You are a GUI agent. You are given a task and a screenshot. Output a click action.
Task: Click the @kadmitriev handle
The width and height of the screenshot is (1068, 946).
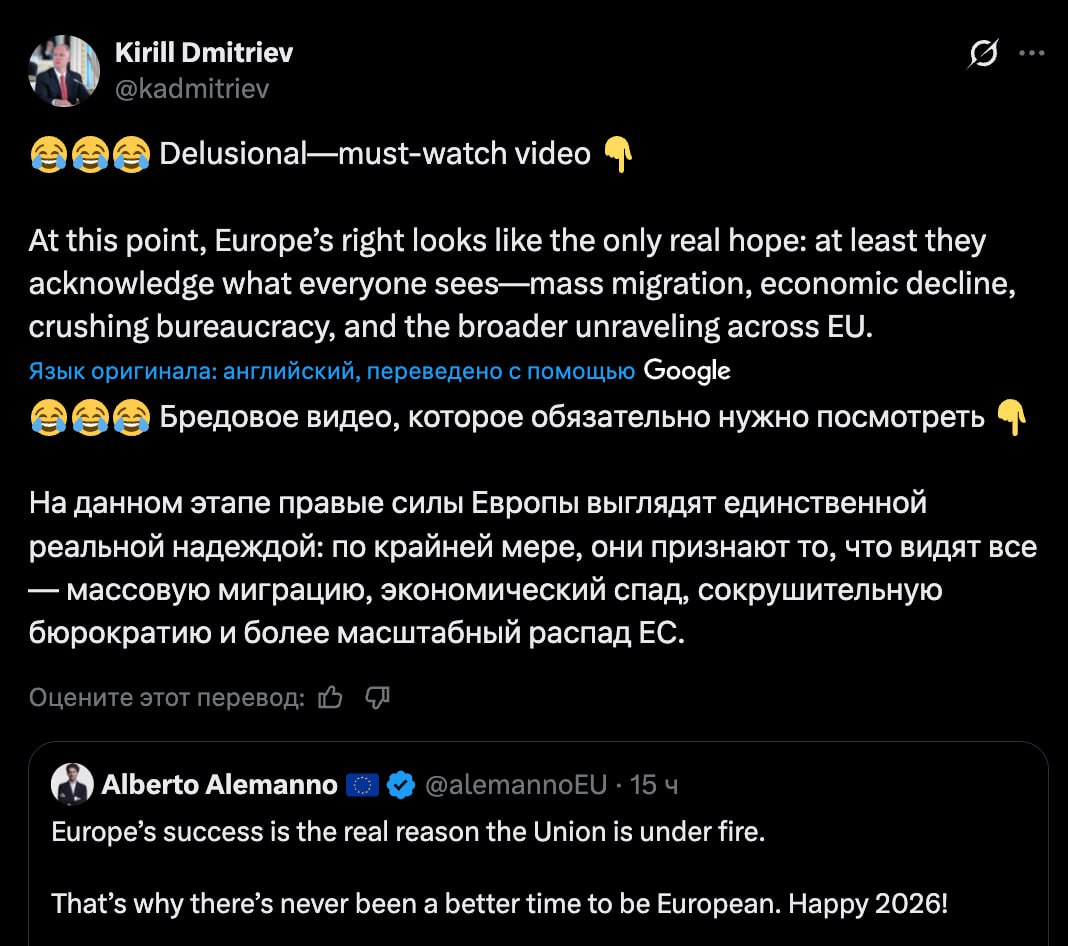(x=193, y=89)
